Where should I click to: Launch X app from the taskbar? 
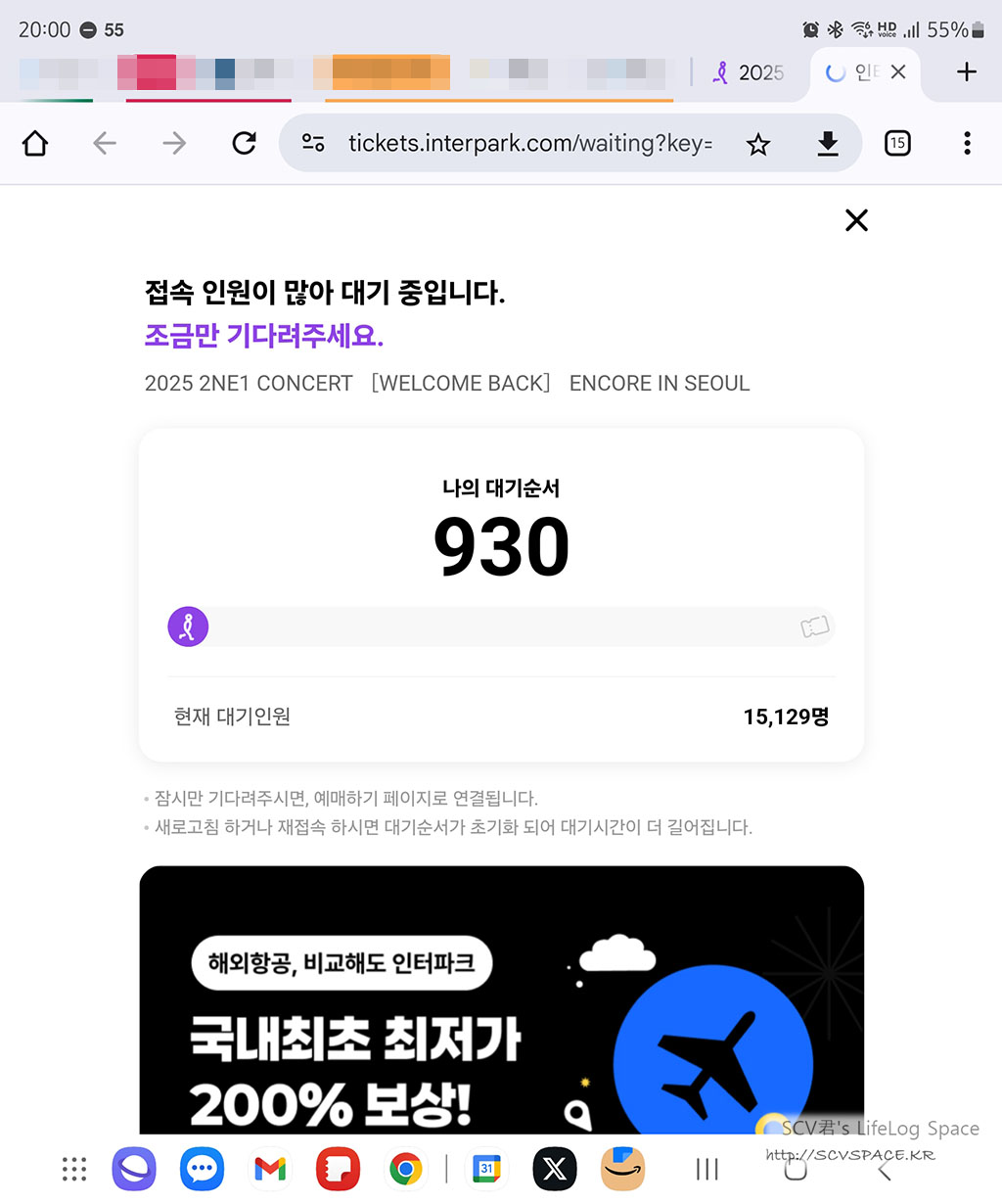point(555,1169)
